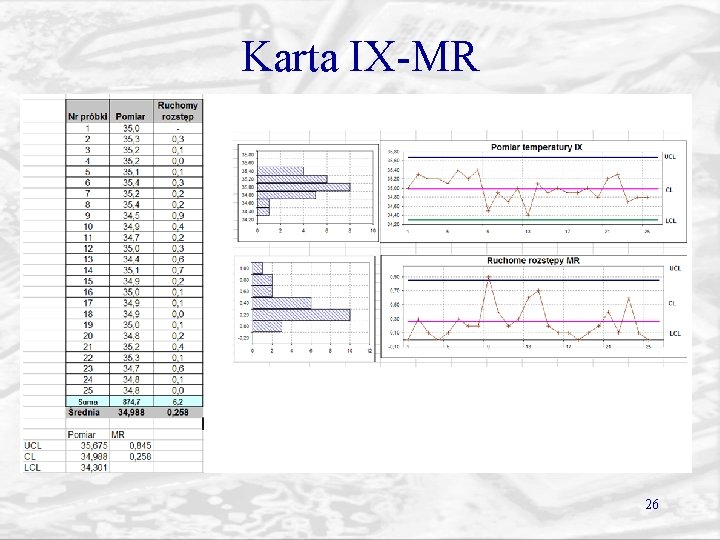Click the mean value 34,988 in the Średnia row
Image resolution: width=720 pixels, height=540 pixels.
(131, 412)
